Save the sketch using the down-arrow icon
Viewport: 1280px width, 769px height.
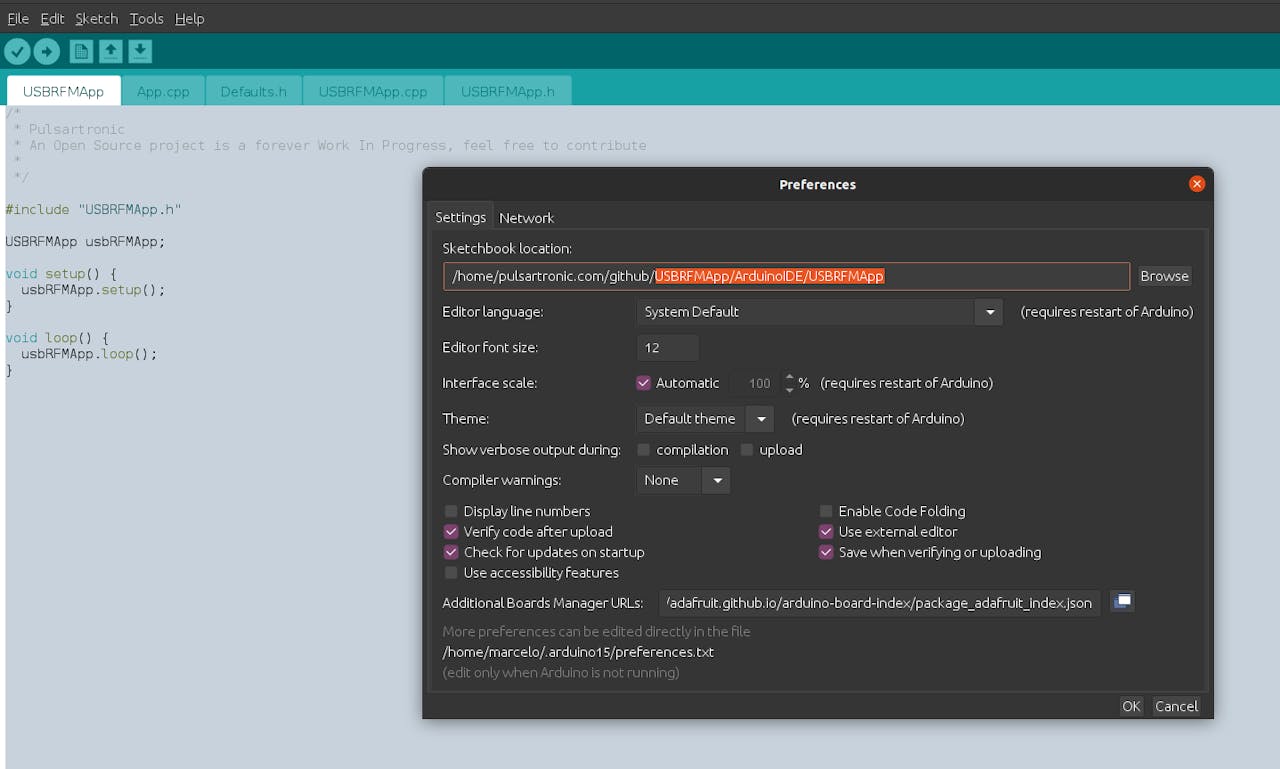[x=140, y=51]
